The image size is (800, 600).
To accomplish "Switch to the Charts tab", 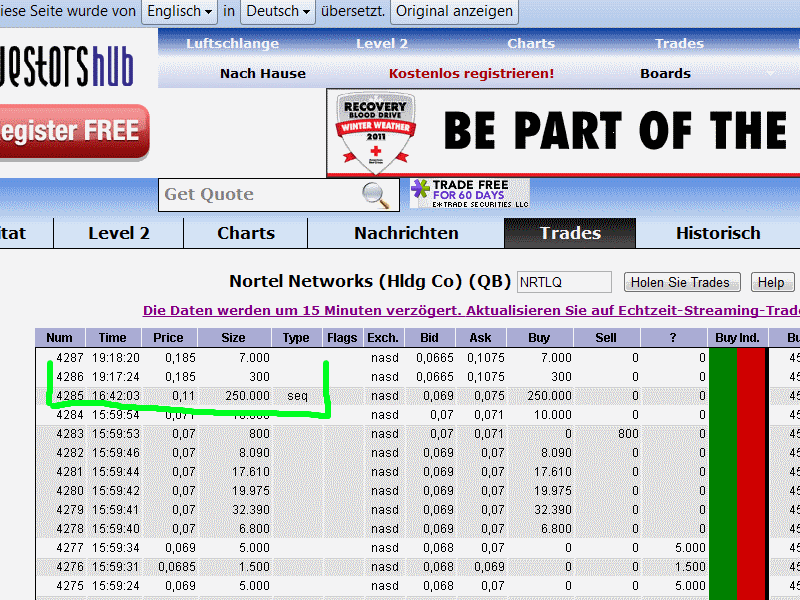I will [245, 233].
